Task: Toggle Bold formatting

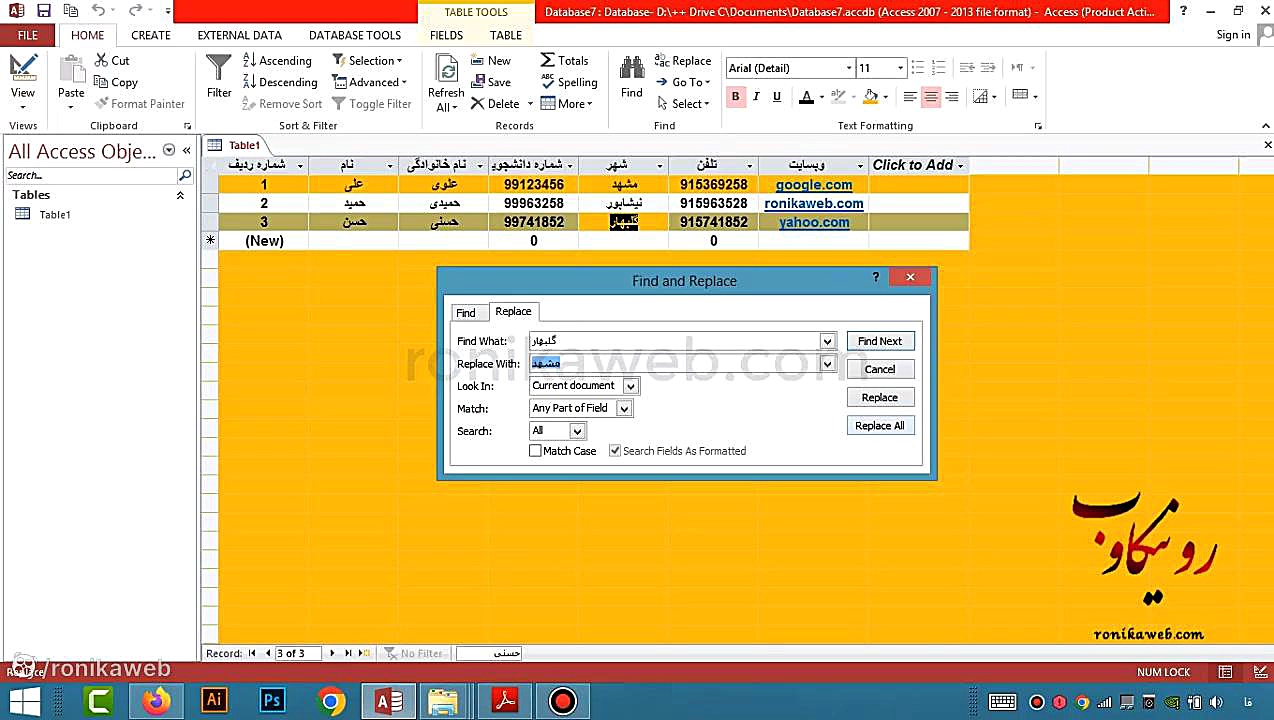Action: pos(735,97)
